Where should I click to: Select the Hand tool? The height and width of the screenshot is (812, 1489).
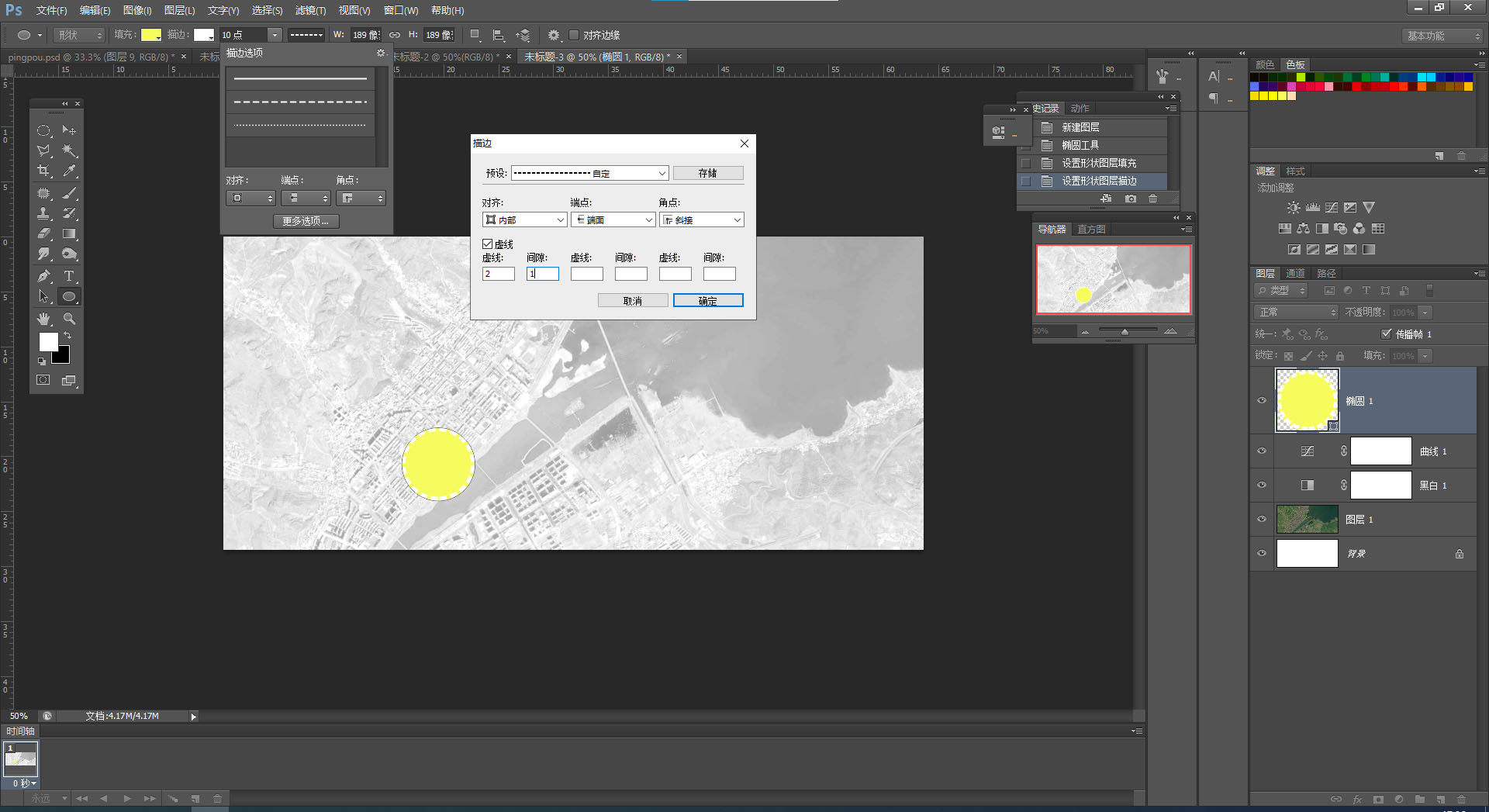pos(43,319)
